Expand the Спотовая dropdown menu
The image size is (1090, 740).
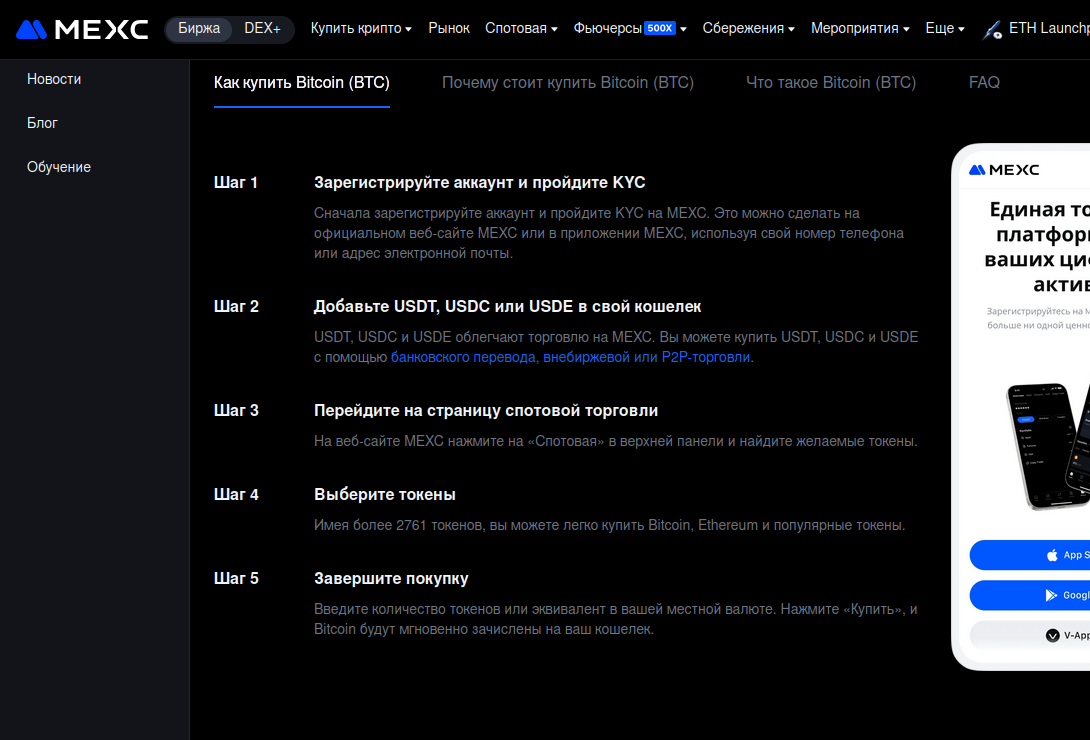click(x=521, y=28)
